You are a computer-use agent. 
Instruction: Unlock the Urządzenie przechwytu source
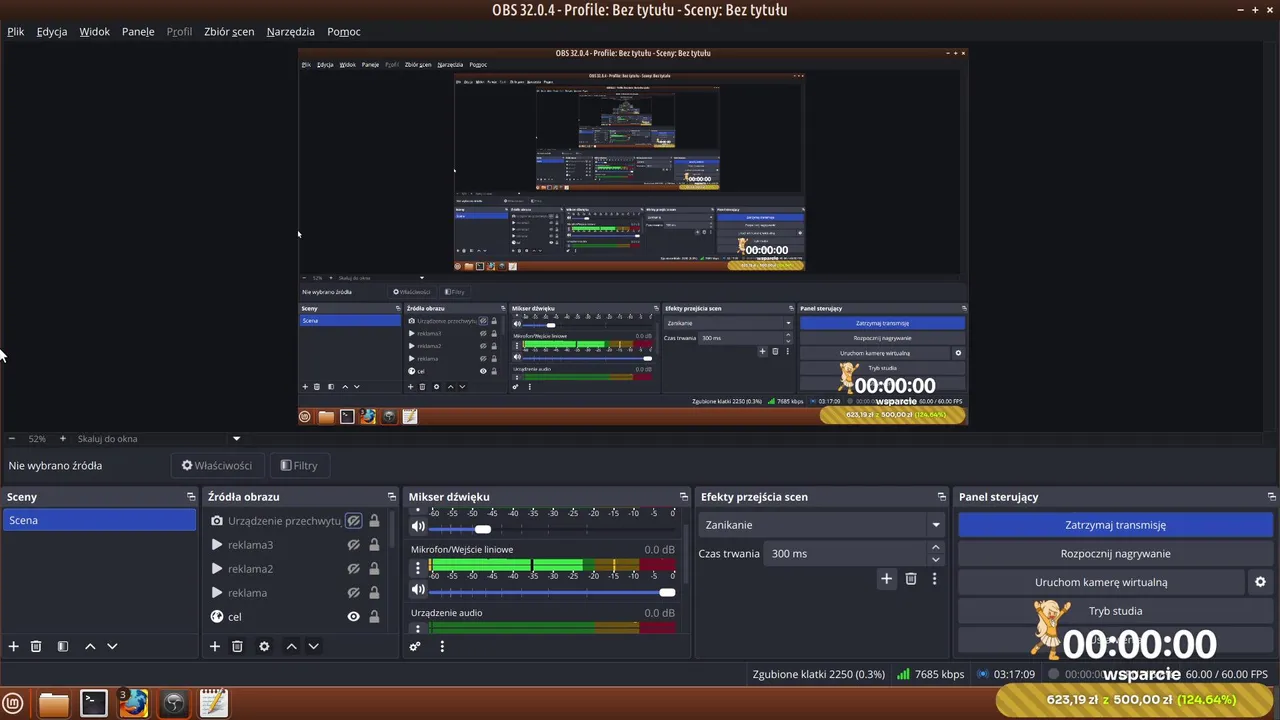(x=374, y=521)
